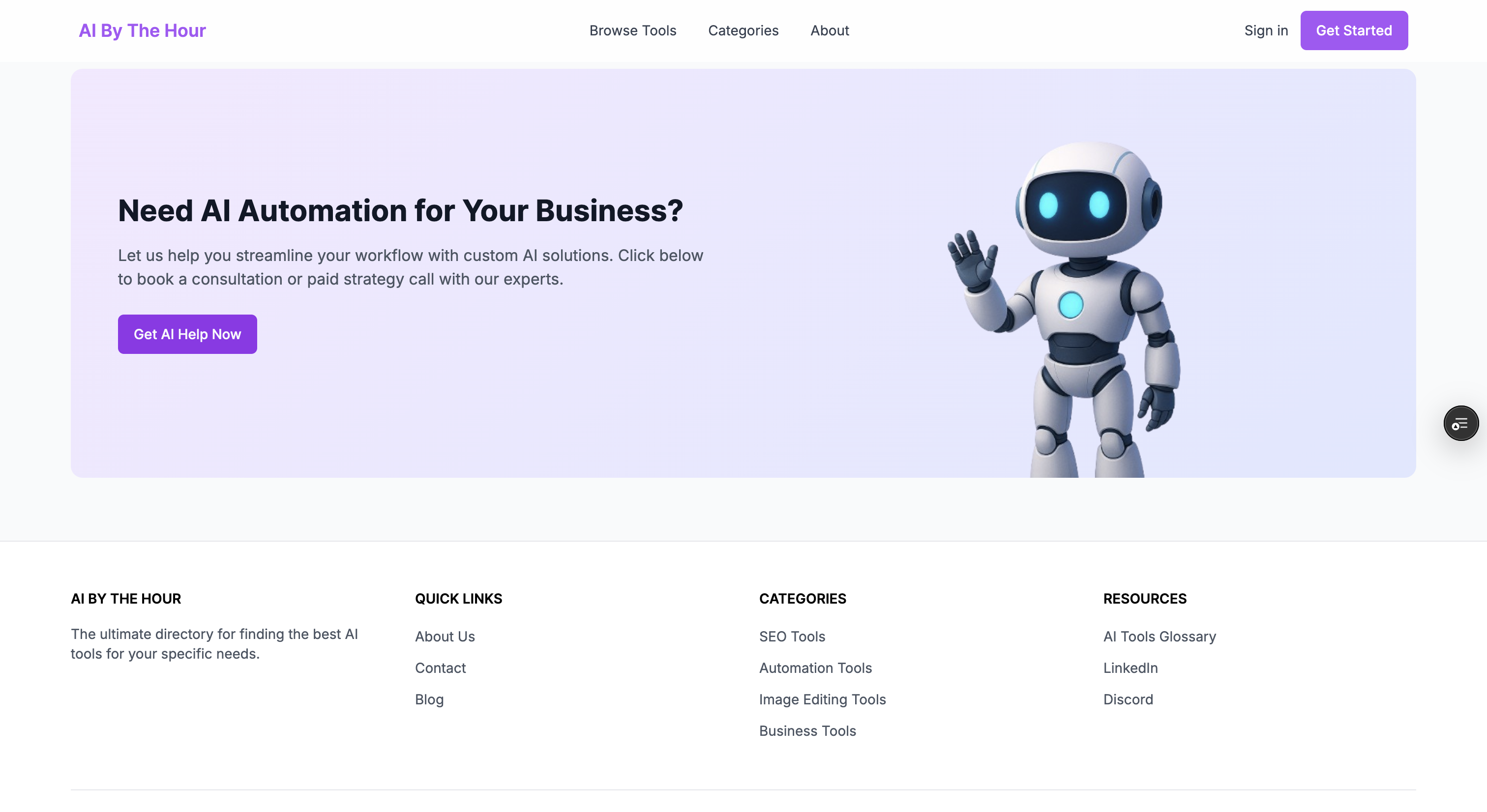1487x812 pixels.
Task: Go to Business Tools category
Action: click(x=807, y=730)
